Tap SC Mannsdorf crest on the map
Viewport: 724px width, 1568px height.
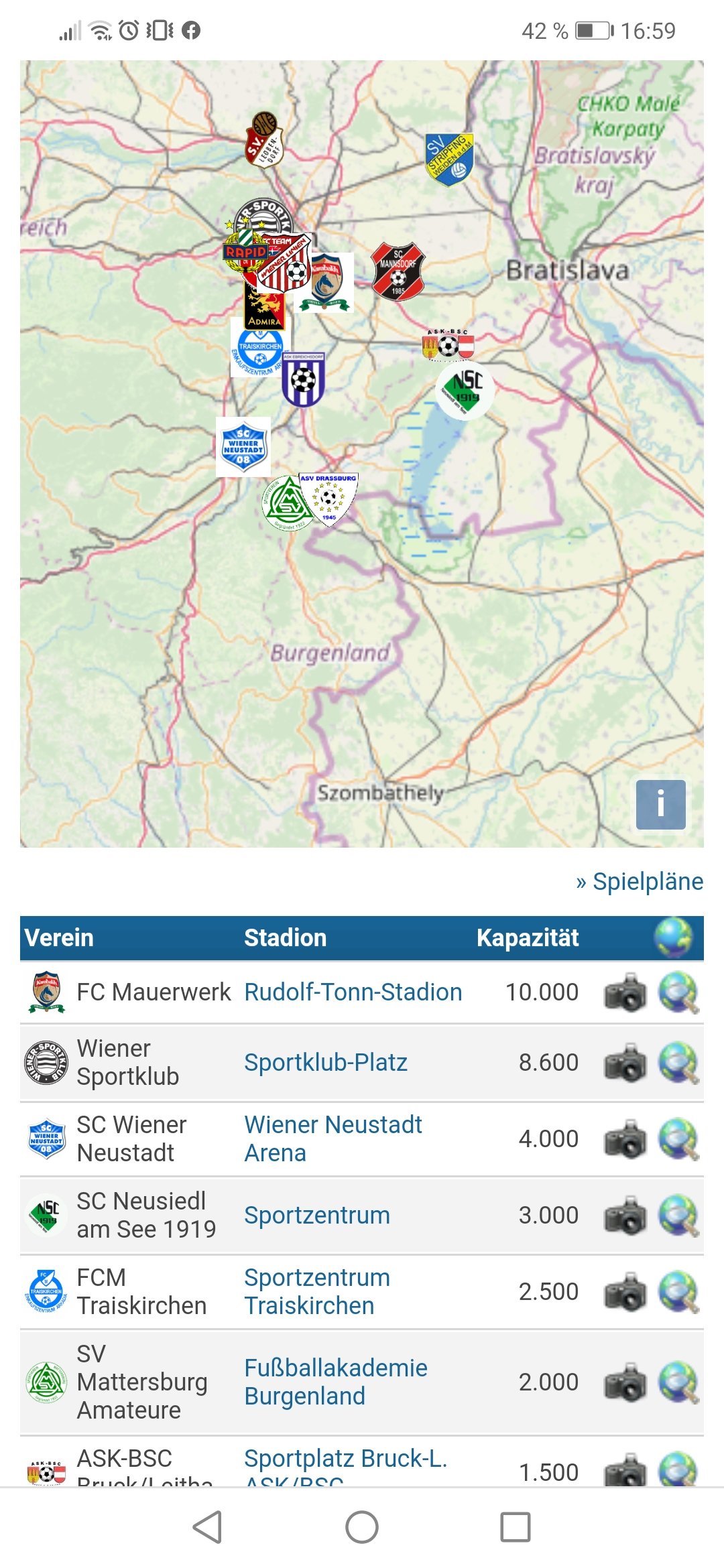pyautogui.click(x=398, y=271)
